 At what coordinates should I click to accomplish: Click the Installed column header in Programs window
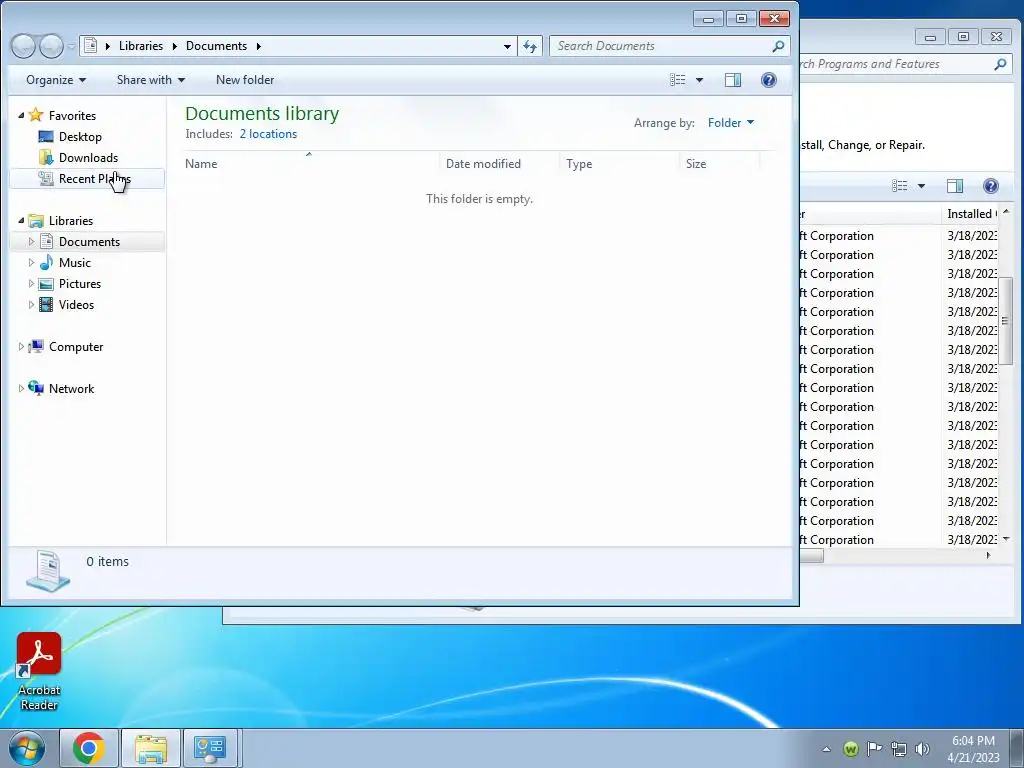coord(971,214)
